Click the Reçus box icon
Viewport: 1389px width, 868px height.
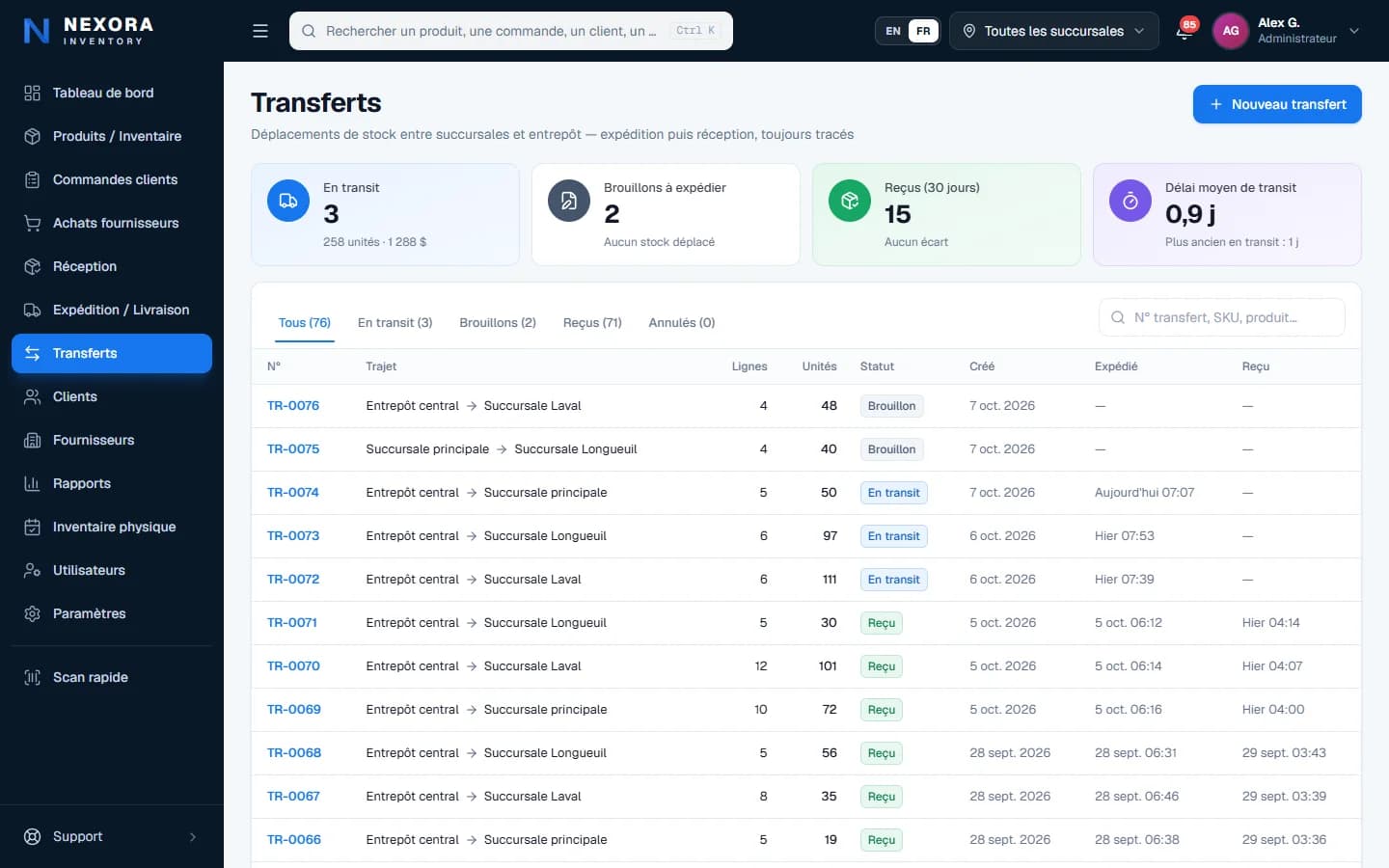tap(850, 201)
